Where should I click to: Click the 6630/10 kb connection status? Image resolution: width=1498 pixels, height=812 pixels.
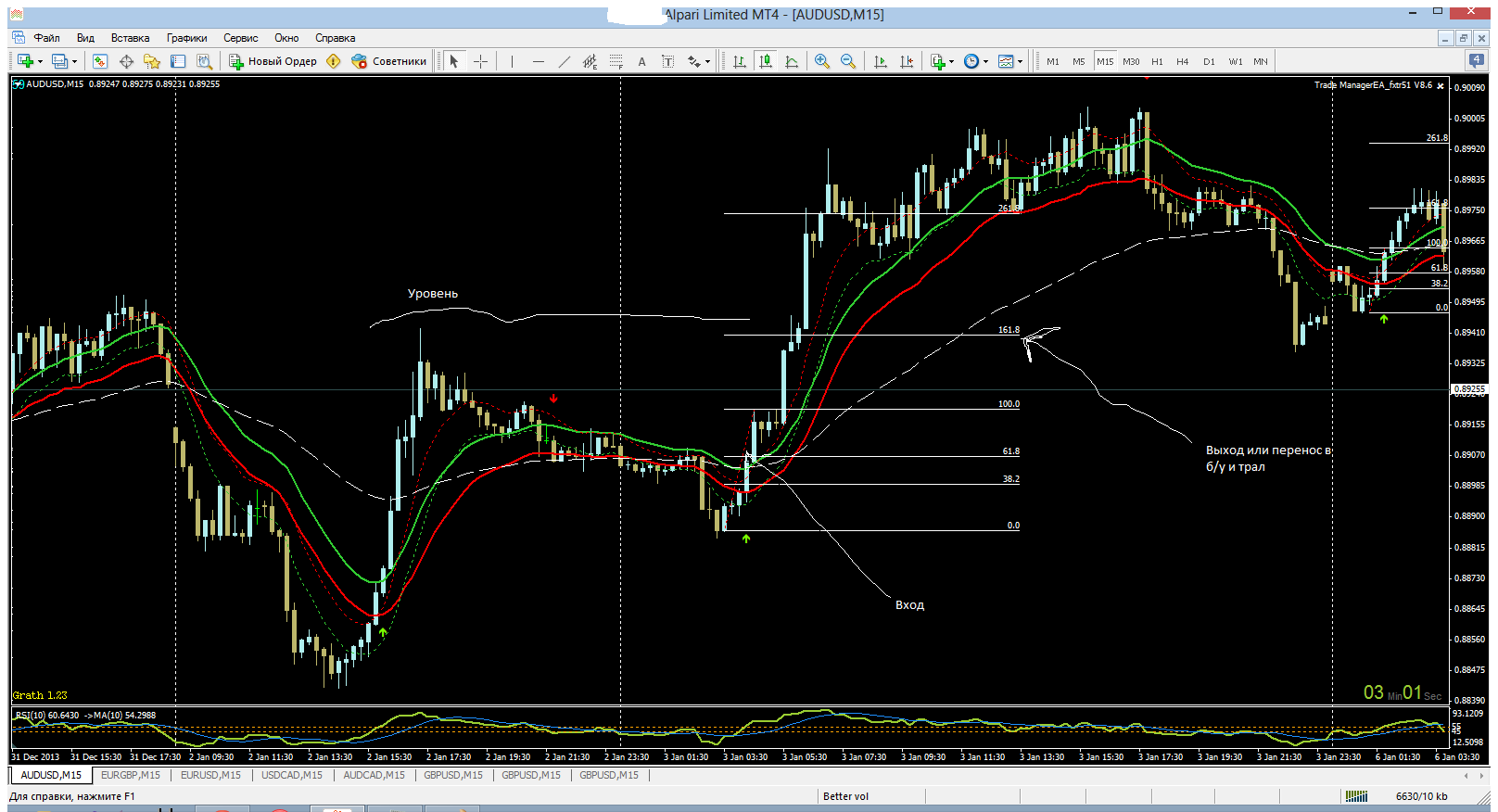pos(1421,796)
